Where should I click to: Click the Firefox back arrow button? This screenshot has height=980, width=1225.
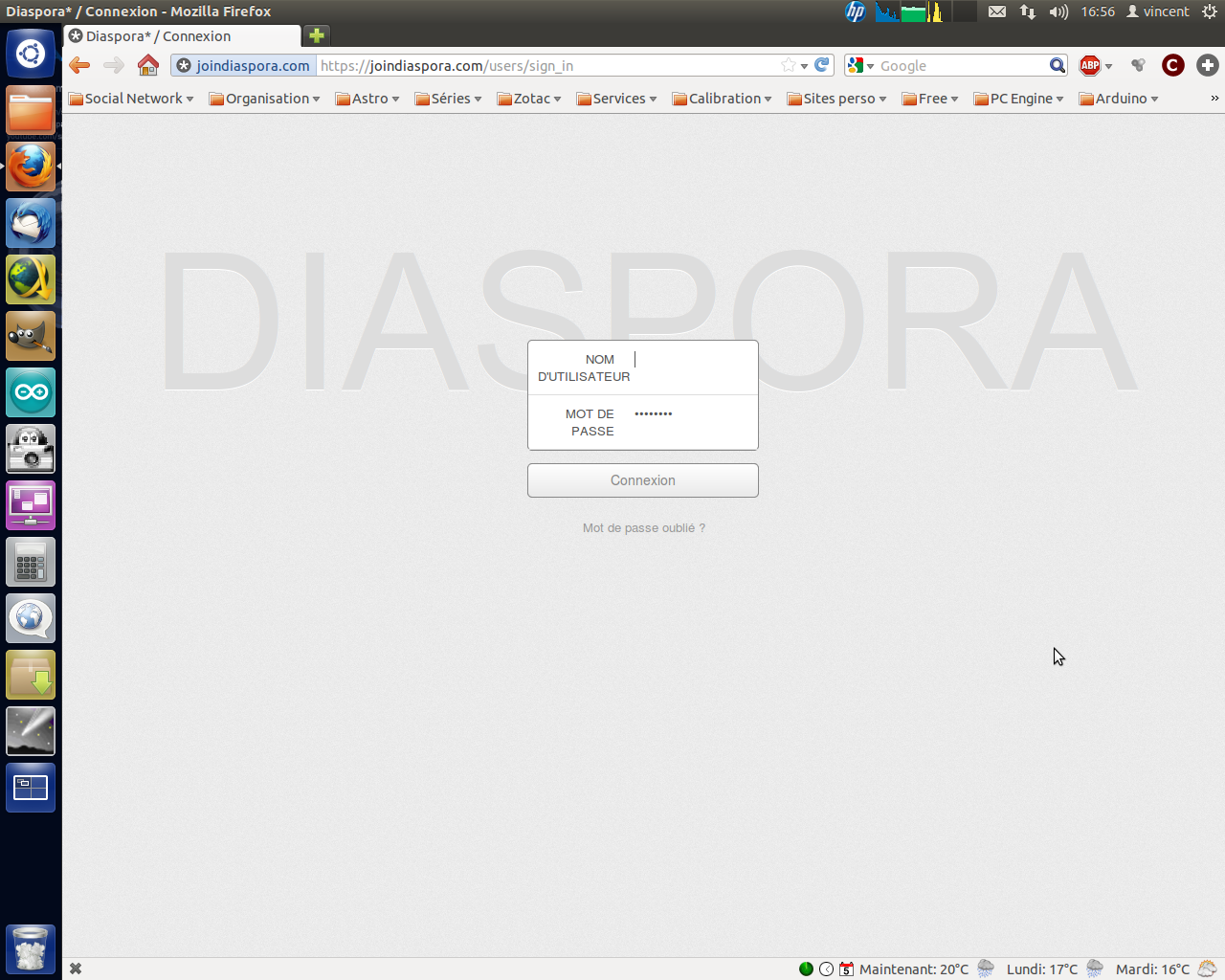79,65
